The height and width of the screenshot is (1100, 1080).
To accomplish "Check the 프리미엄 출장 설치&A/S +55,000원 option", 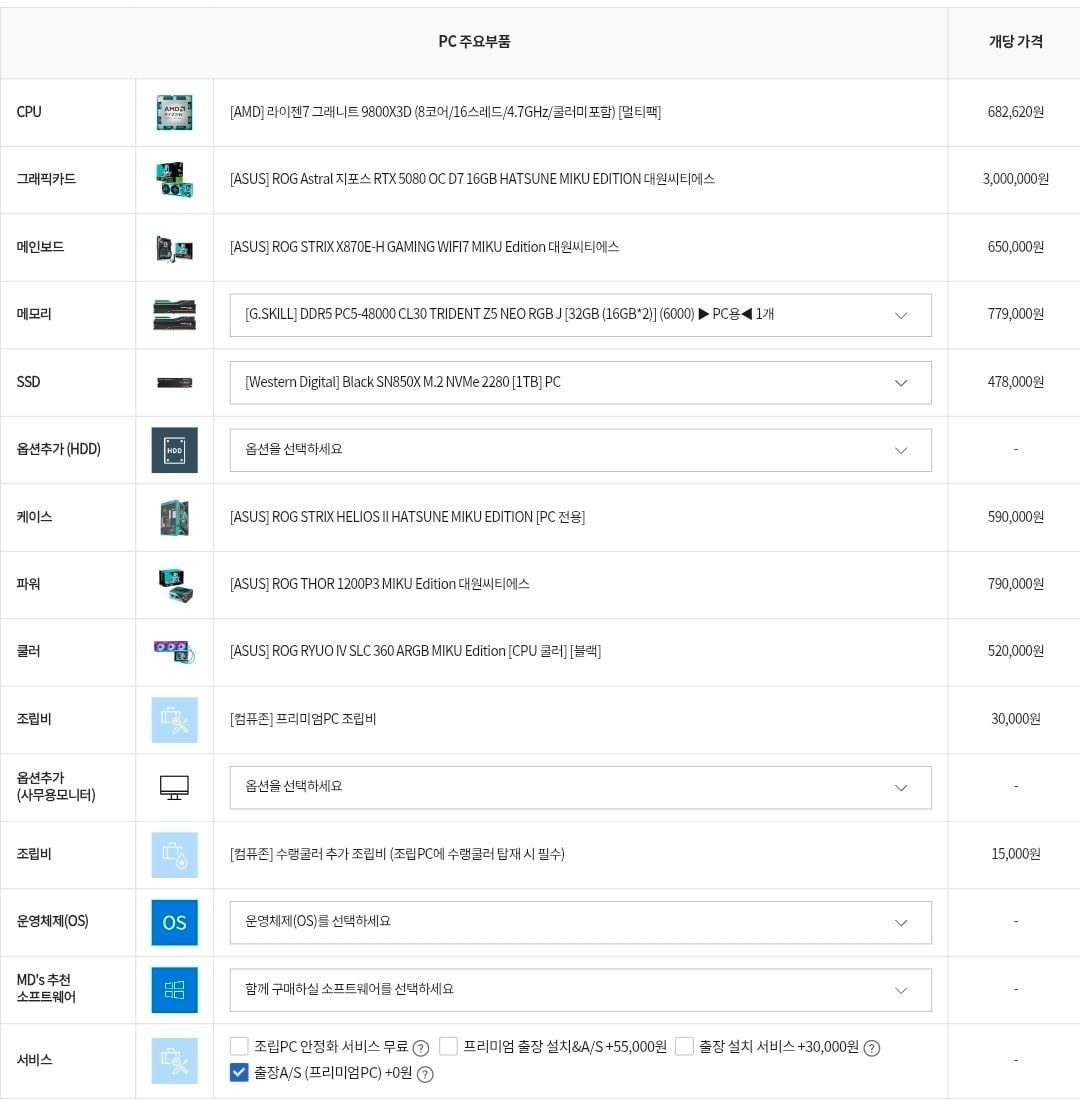I will click(448, 1046).
